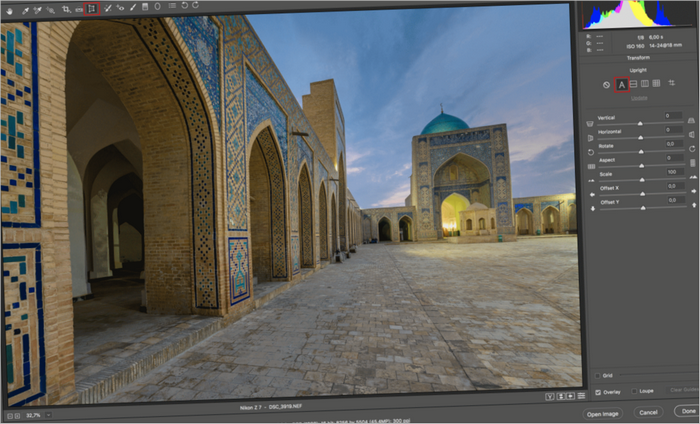Click the Offset Y down arrow icon
The height and width of the screenshot is (424, 700).
click(593, 209)
